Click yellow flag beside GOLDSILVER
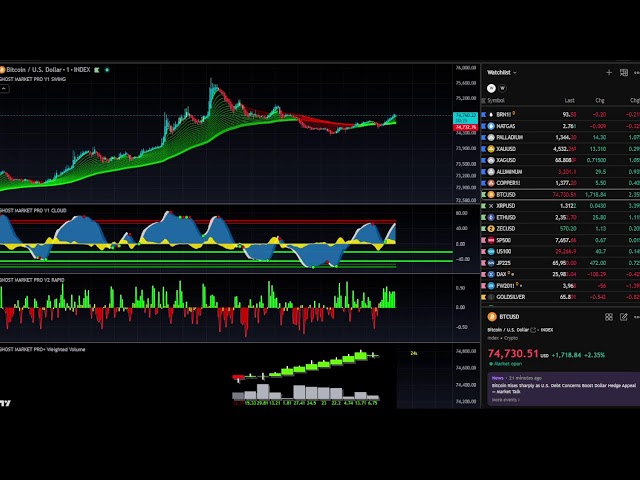Screen dimensions: 640x480 tap(484, 297)
